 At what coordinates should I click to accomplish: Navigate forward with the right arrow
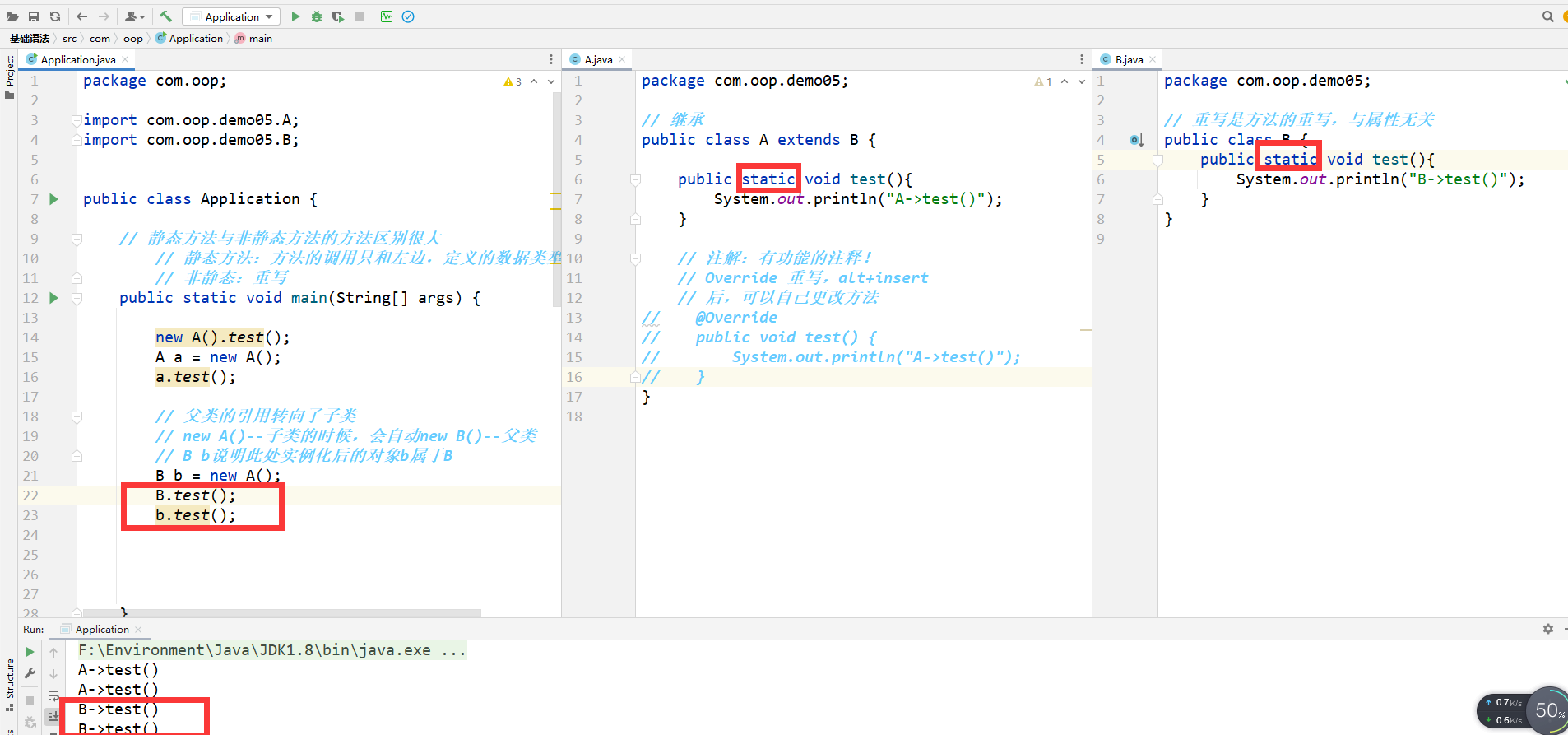[104, 16]
